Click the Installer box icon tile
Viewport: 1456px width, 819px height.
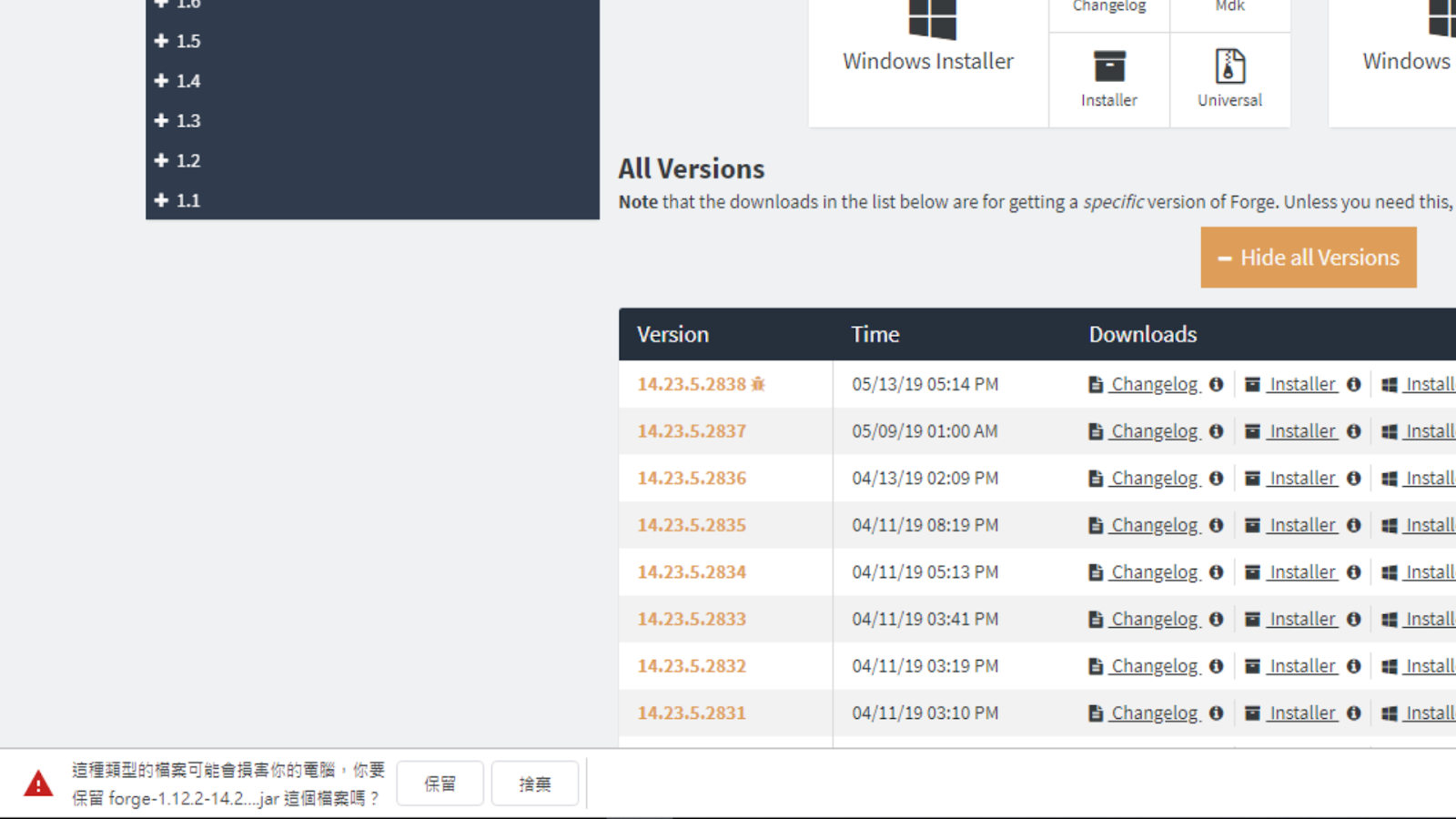(1109, 80)
